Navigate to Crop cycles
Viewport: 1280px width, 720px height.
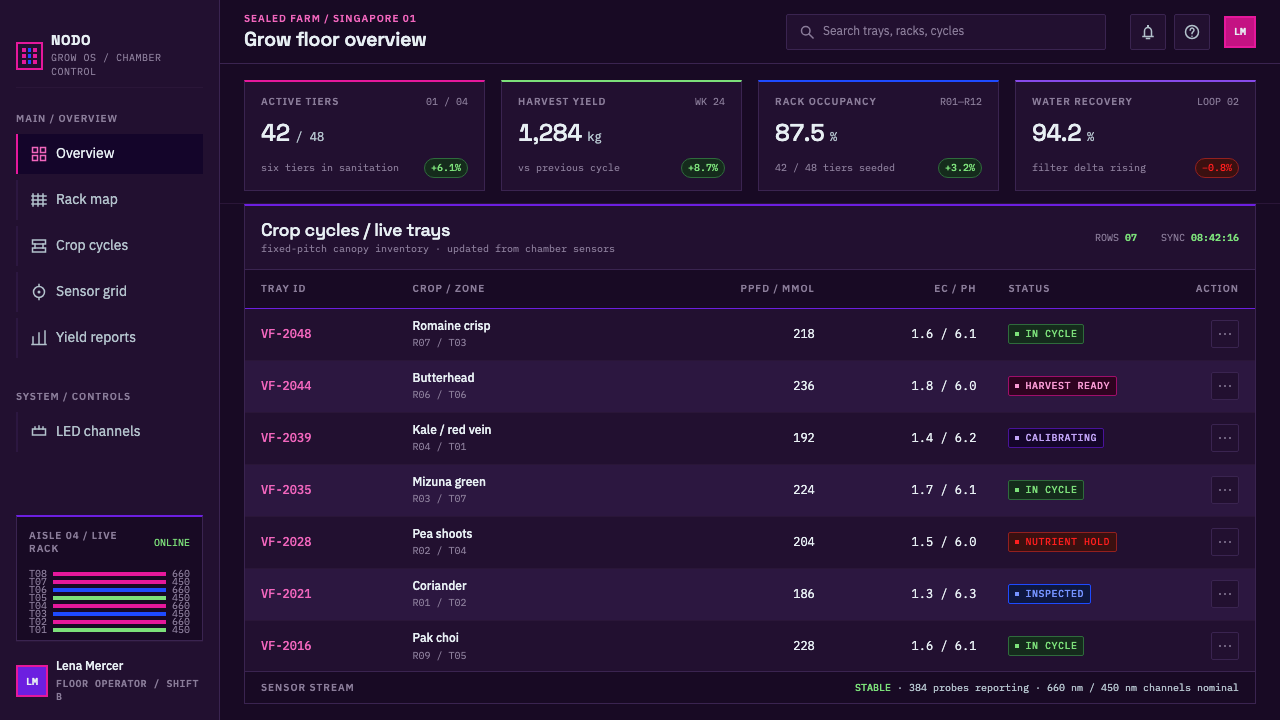point(110,246)
